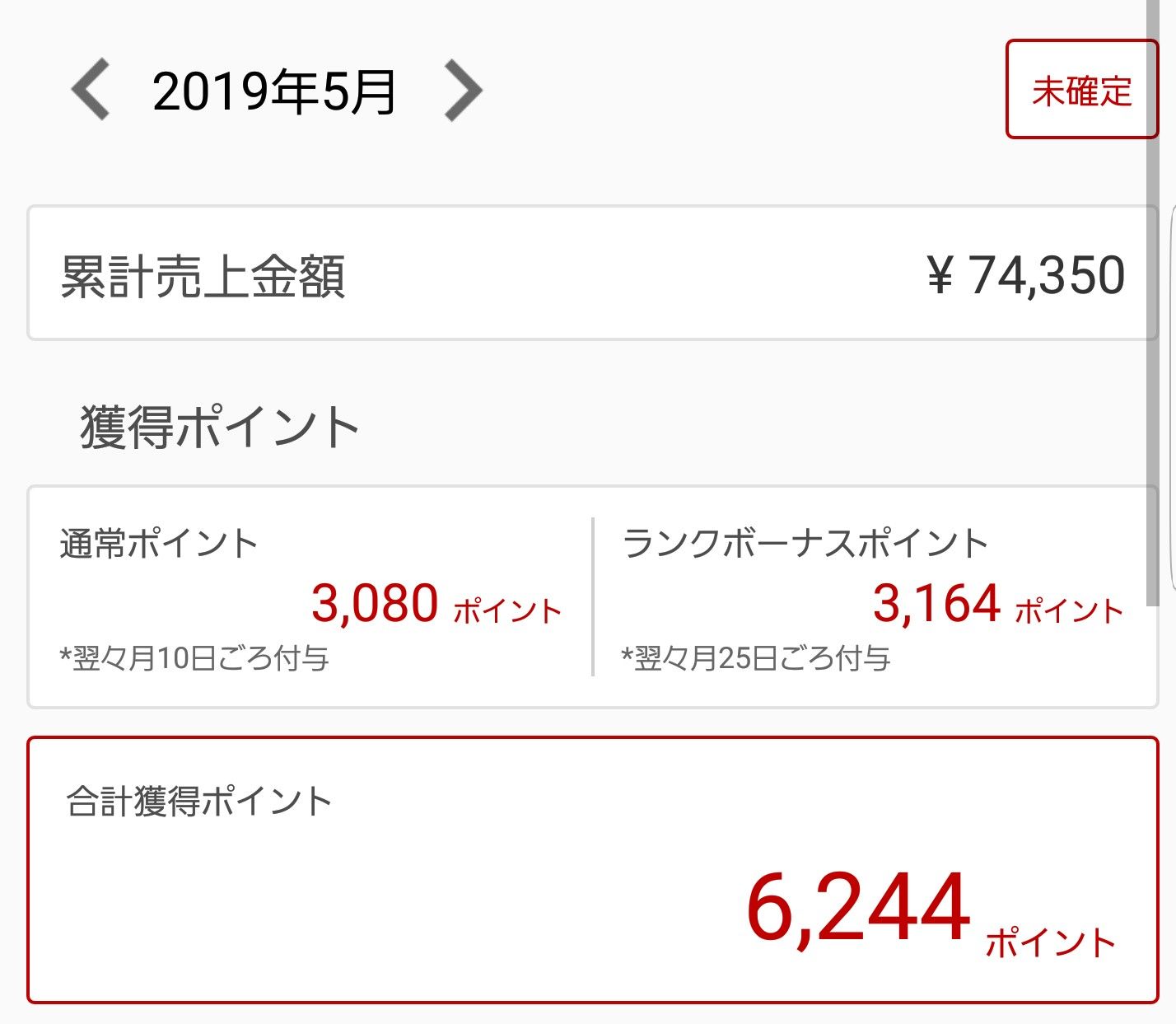Tap the 6,244 total points value
This screenshot has height=1024, width=1176.
(858, 909)
